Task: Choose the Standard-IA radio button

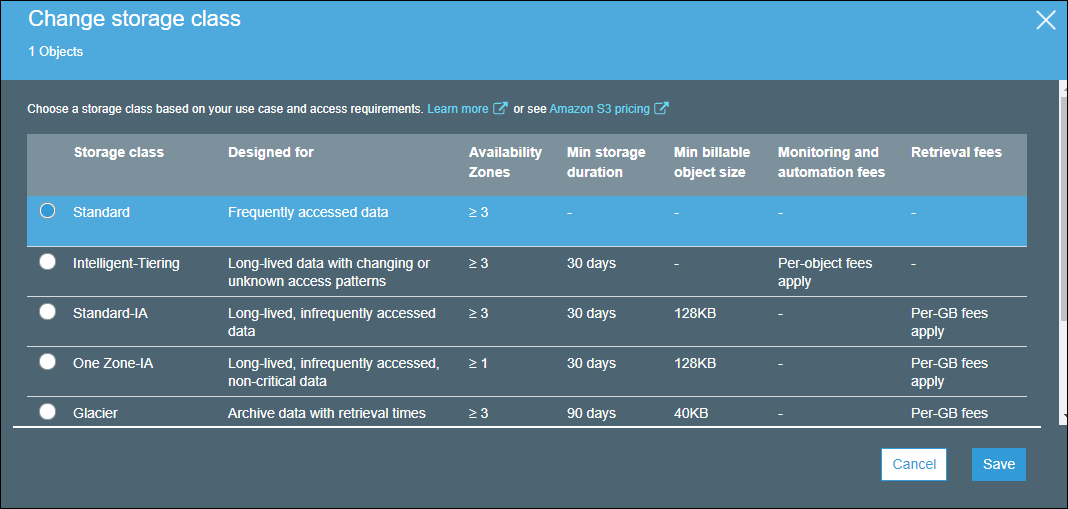Action: 48,312
